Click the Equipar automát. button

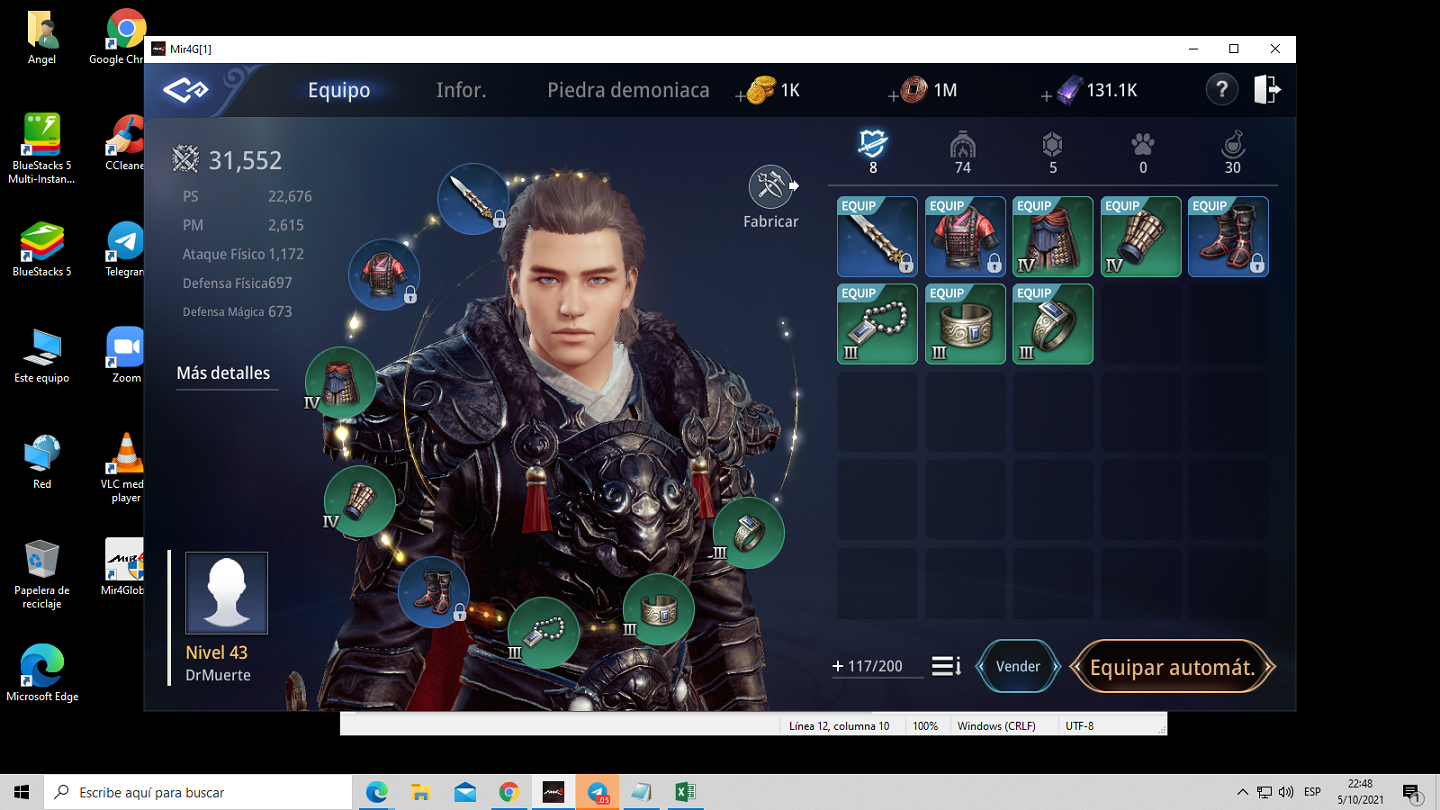(x=1172, y=667)
